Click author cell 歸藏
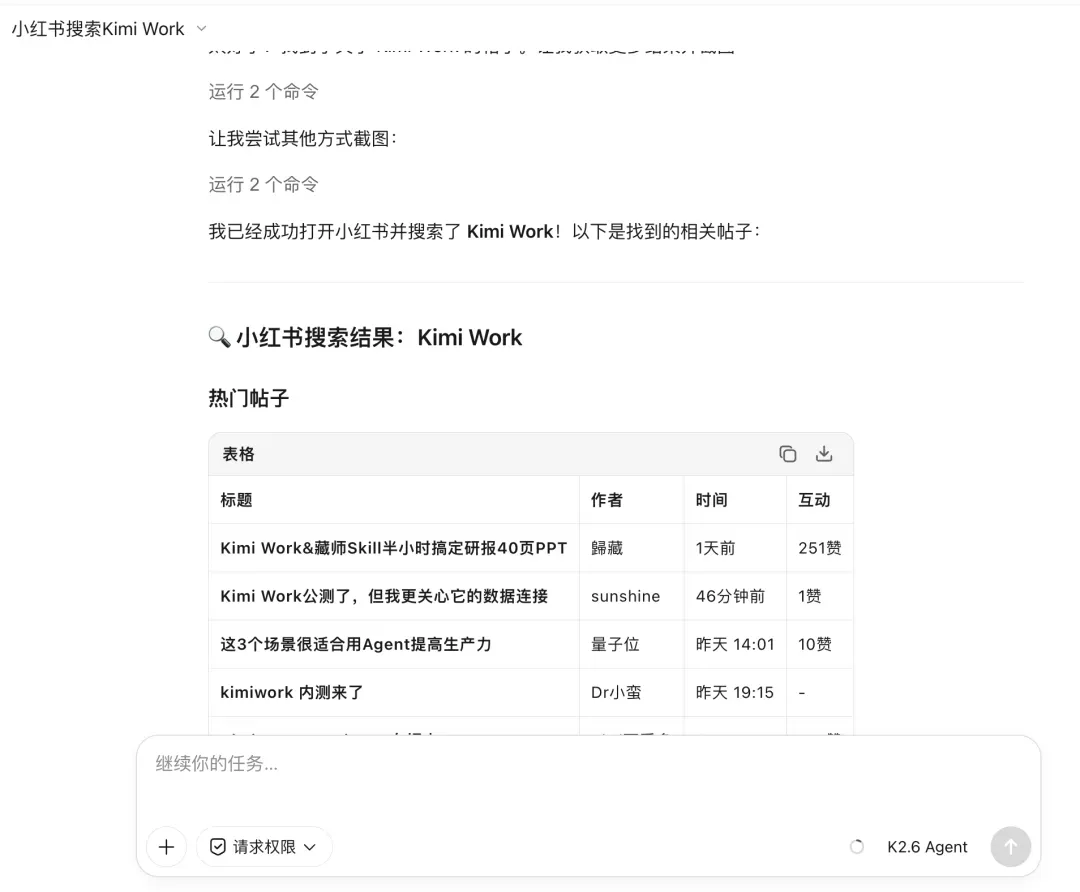This screenshot has height=892, width=1080. [632, 548]
